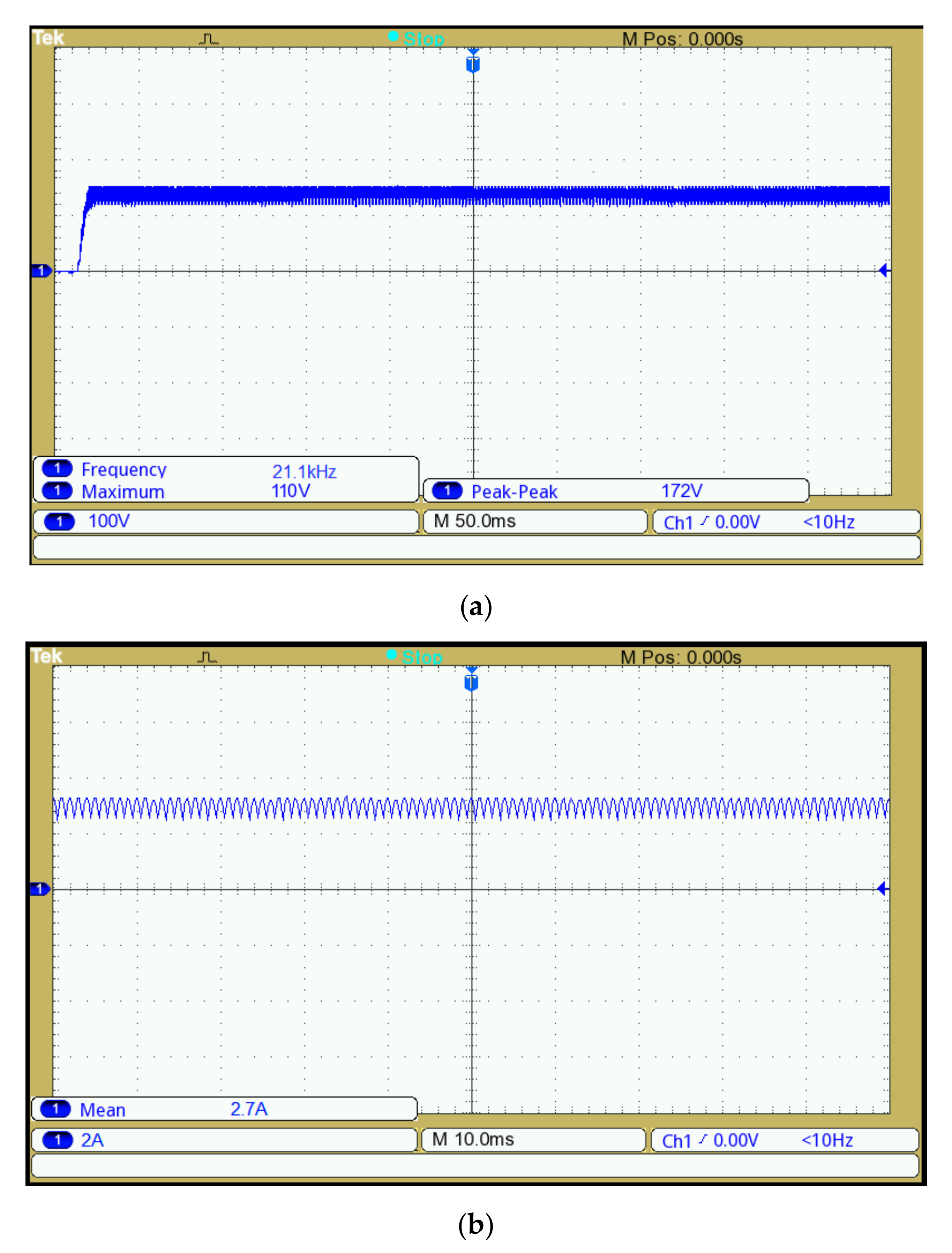Click channel 1 ground marker in top plot
Screen dimensions: 952x1253
[x=42, y=271]
